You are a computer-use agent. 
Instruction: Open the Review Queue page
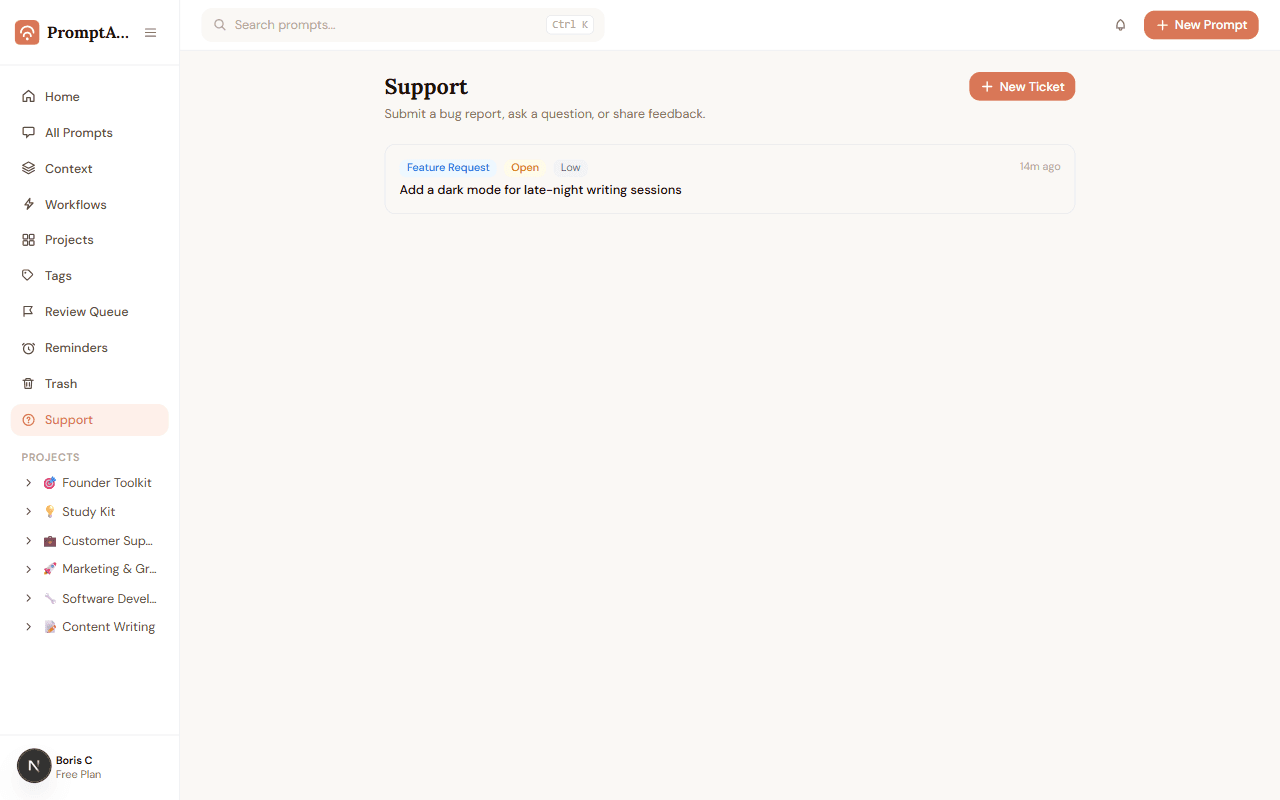click(90, 312)
